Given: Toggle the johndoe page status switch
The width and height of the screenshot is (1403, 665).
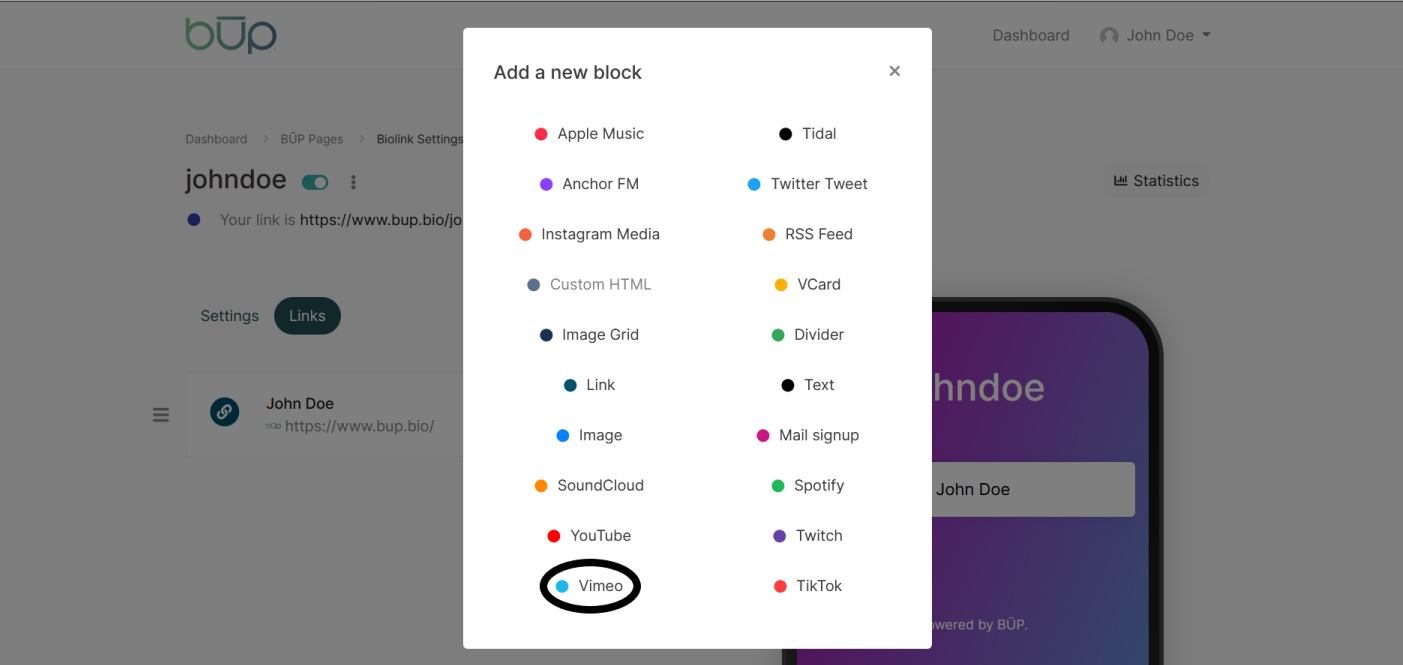Looking at the screenshot, I should 315,182.
